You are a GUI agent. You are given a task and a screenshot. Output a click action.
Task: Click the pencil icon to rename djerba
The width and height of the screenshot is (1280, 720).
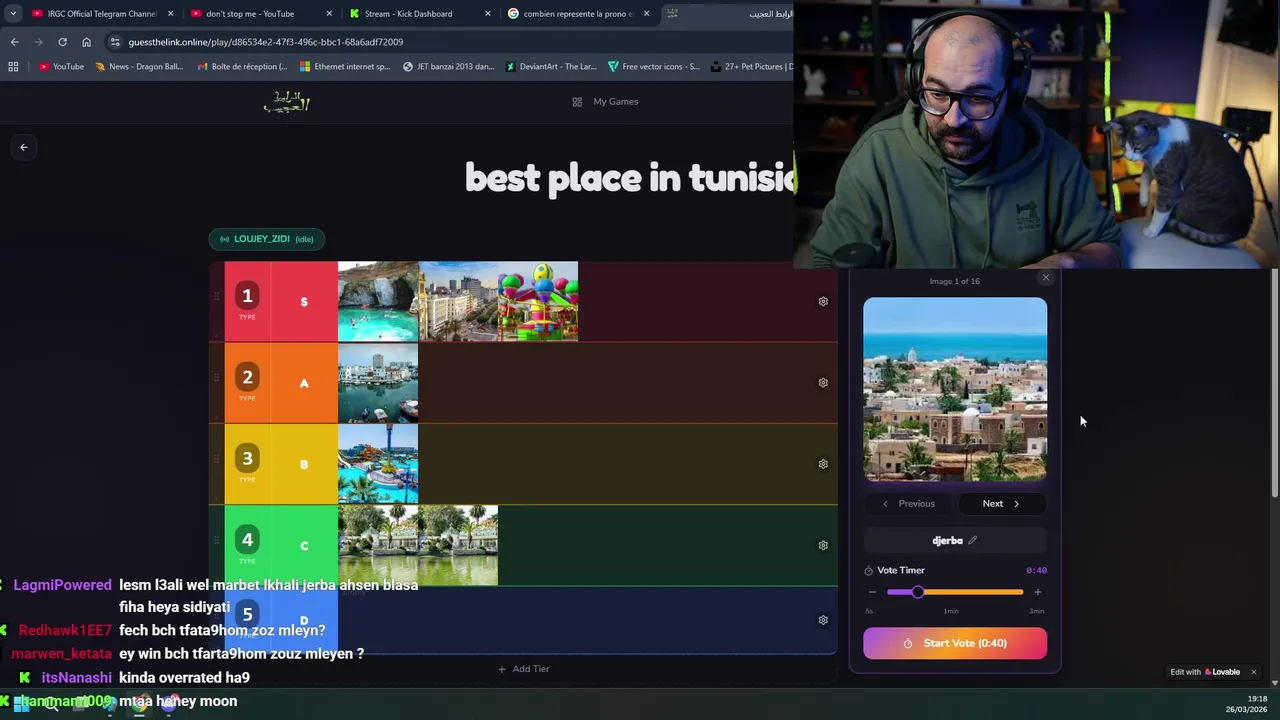tap(972, 540)
